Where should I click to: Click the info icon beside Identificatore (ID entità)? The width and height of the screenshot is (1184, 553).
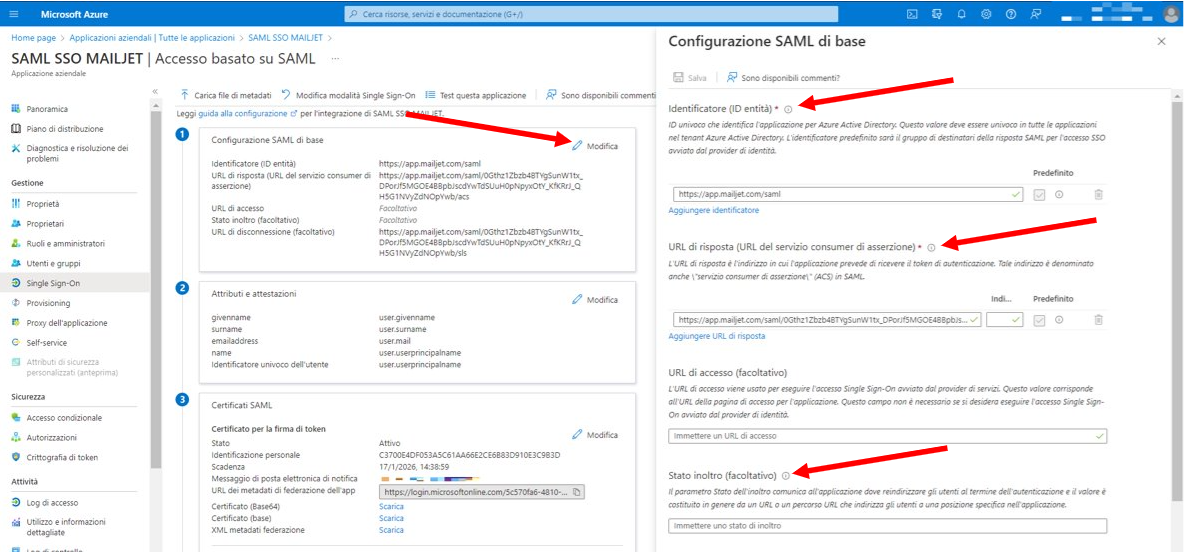click(788, 110)
